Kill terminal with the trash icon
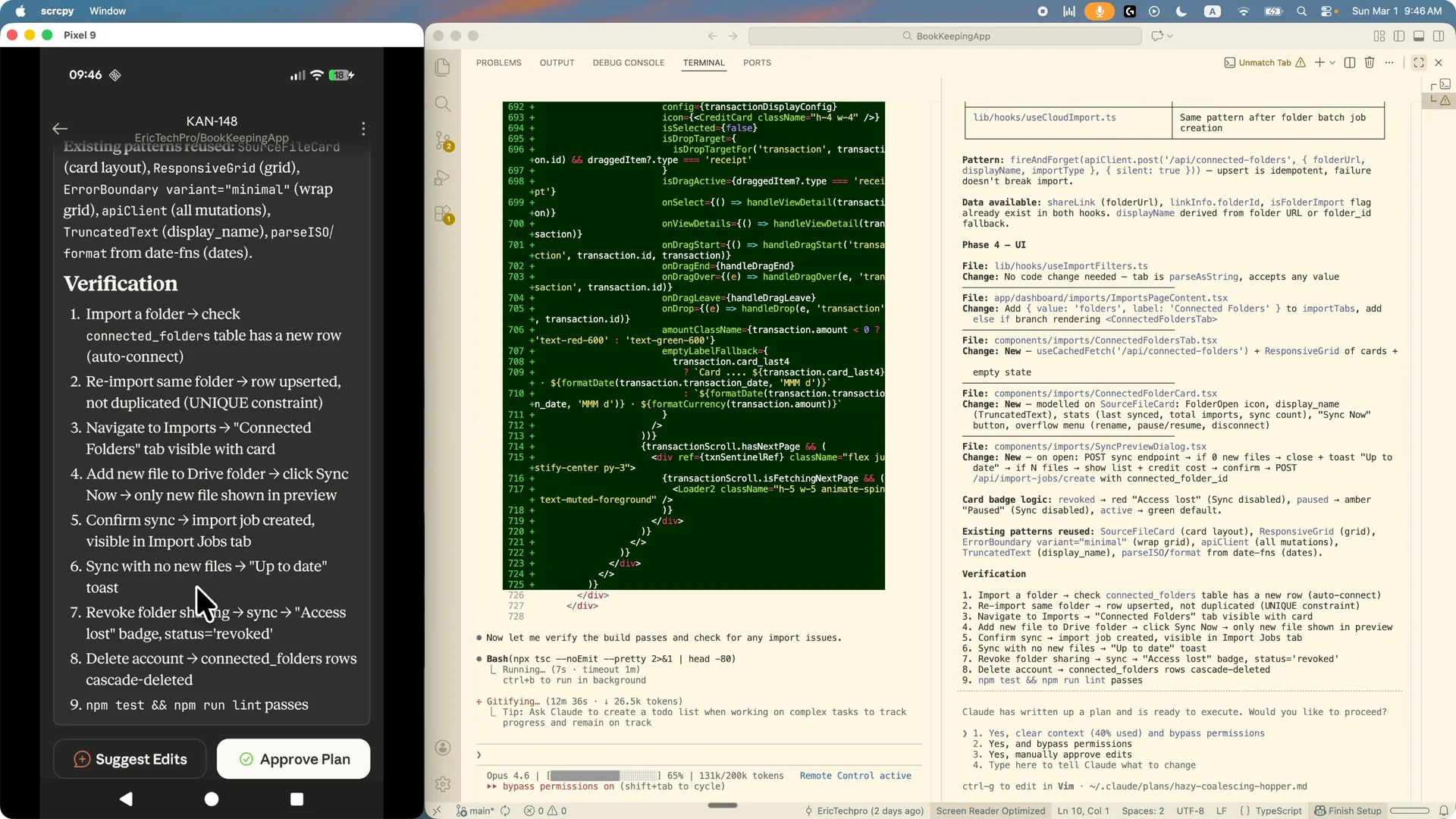Image resolution: width=1456 pixels, height=819 pixels. pos(1370,62)
